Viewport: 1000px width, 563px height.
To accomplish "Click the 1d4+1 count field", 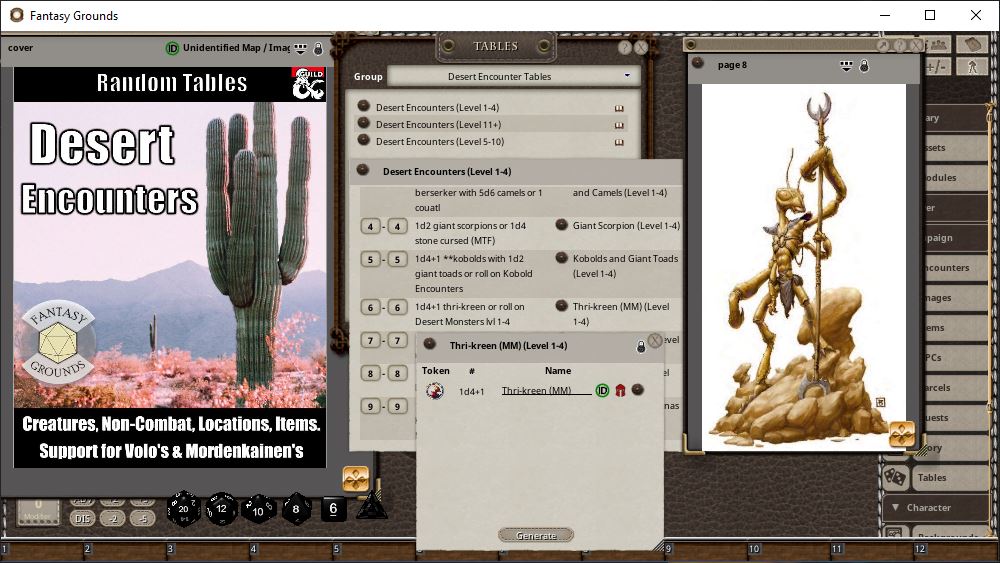I will pyautogui.click(x=471, y=391).
